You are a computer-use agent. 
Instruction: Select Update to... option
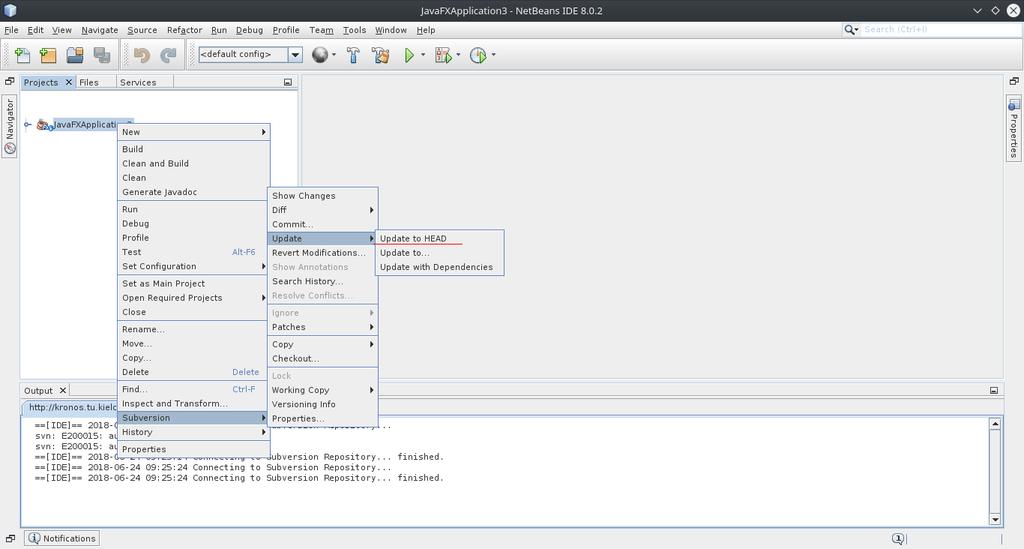pos(438,253)
